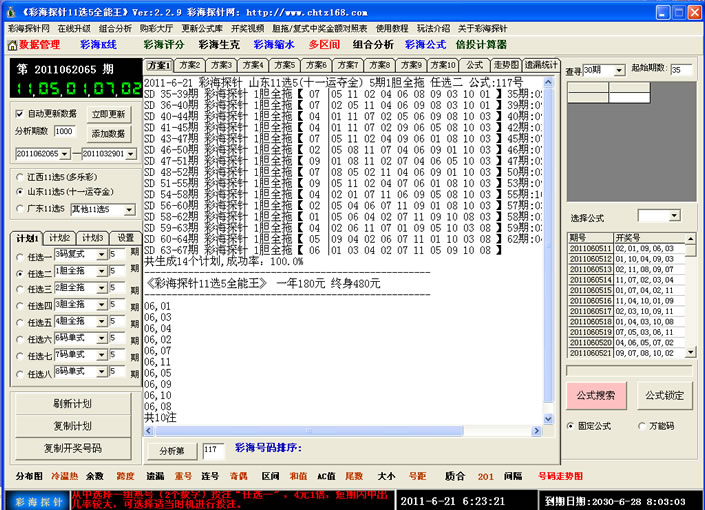
Task: Switch to the 方案3 tab
Action: [221, 65]
